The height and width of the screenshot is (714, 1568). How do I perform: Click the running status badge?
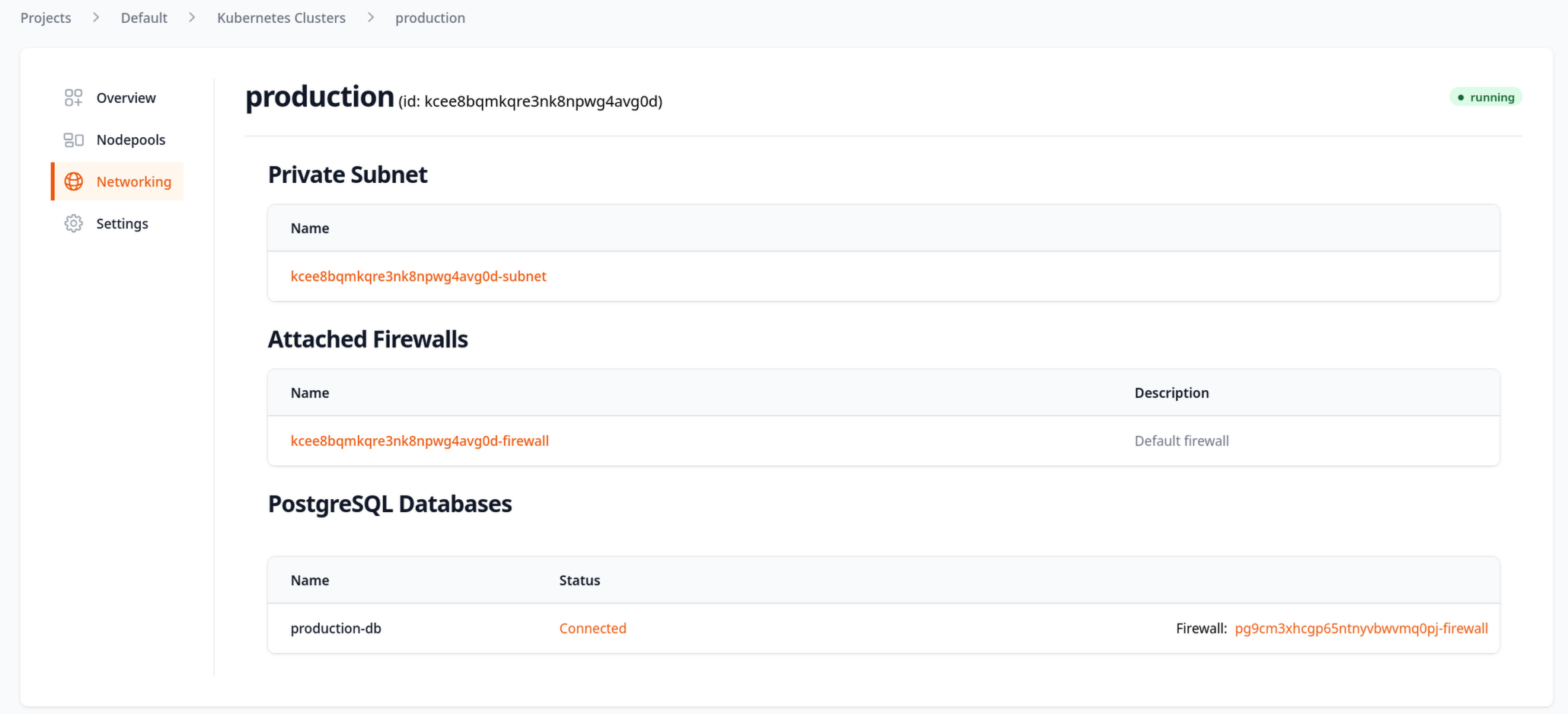[1485, 97]
